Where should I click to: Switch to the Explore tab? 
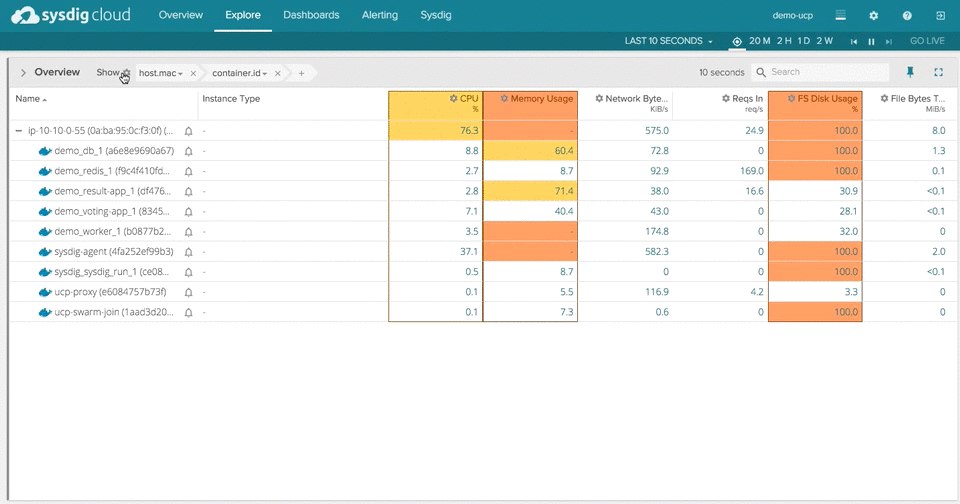242,15
